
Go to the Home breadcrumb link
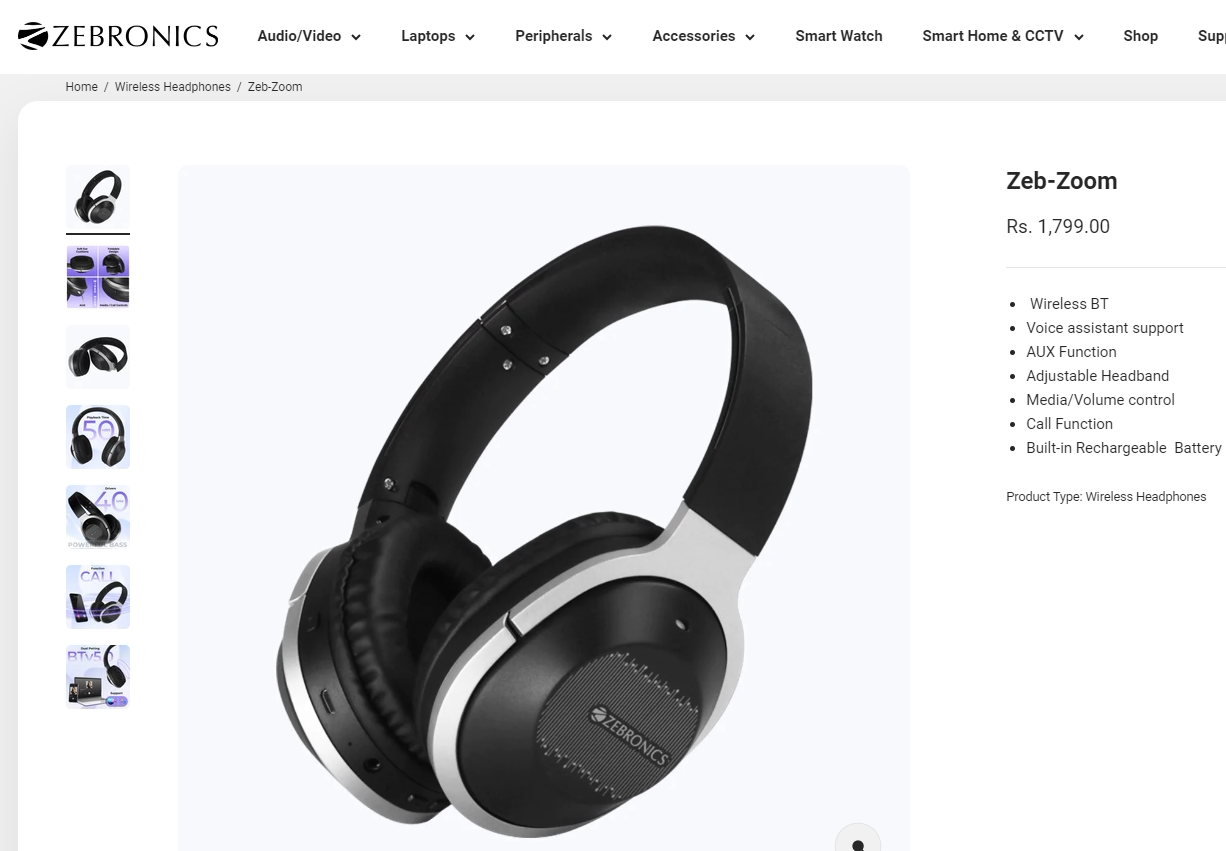point(82,87)
